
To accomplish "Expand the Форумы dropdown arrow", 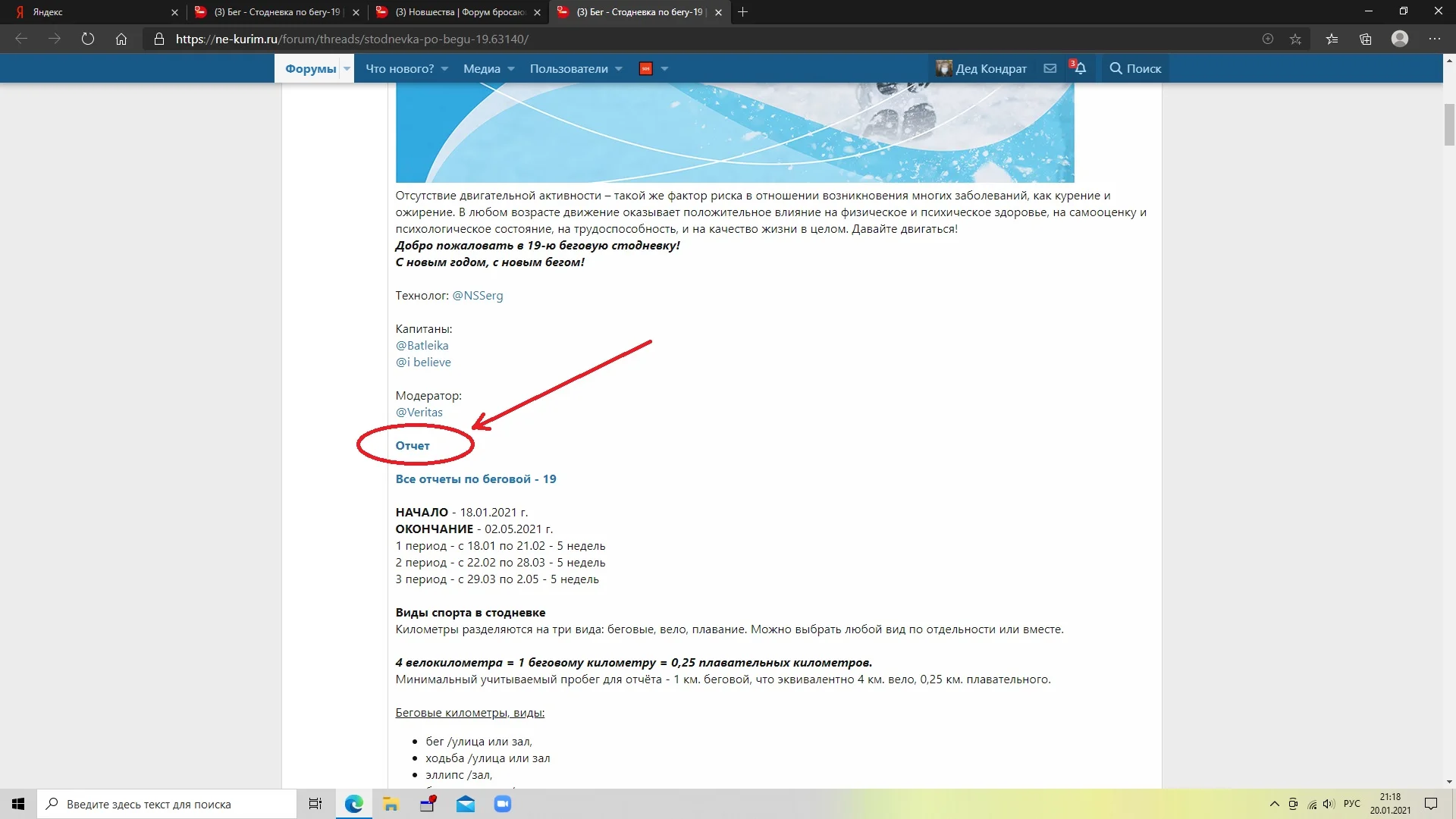I will [347, 68].
